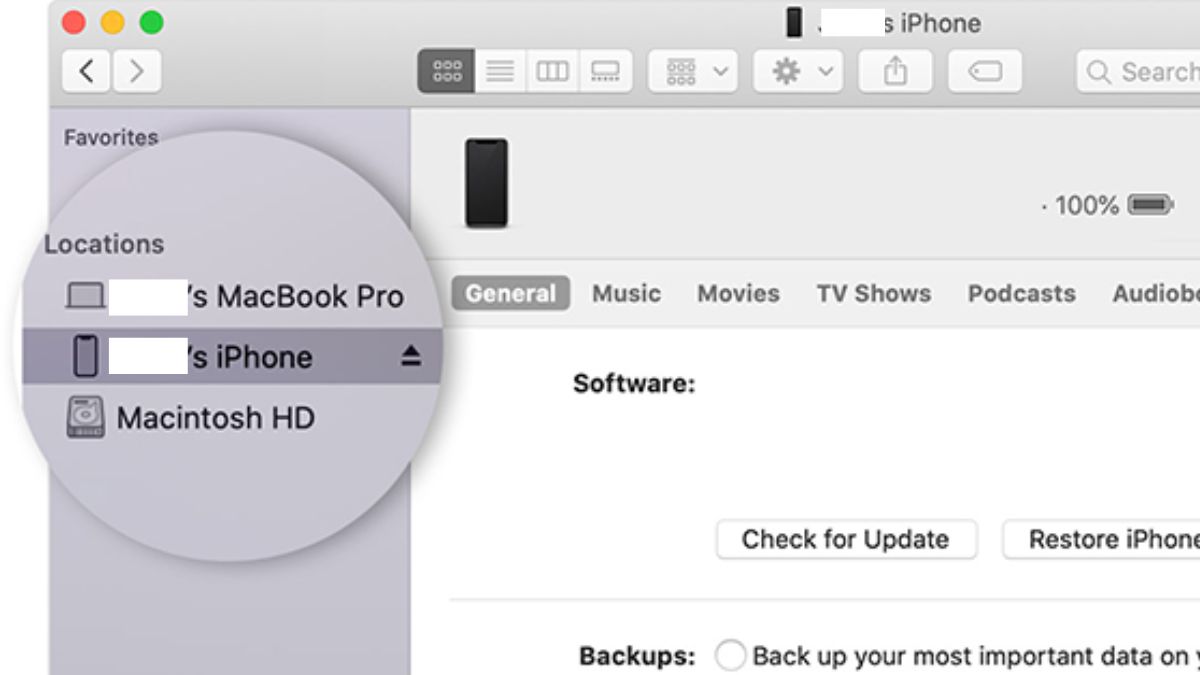Screen dimensions: 1200x675
Task: Click into the Search field
Action: tap(1138, 71)
